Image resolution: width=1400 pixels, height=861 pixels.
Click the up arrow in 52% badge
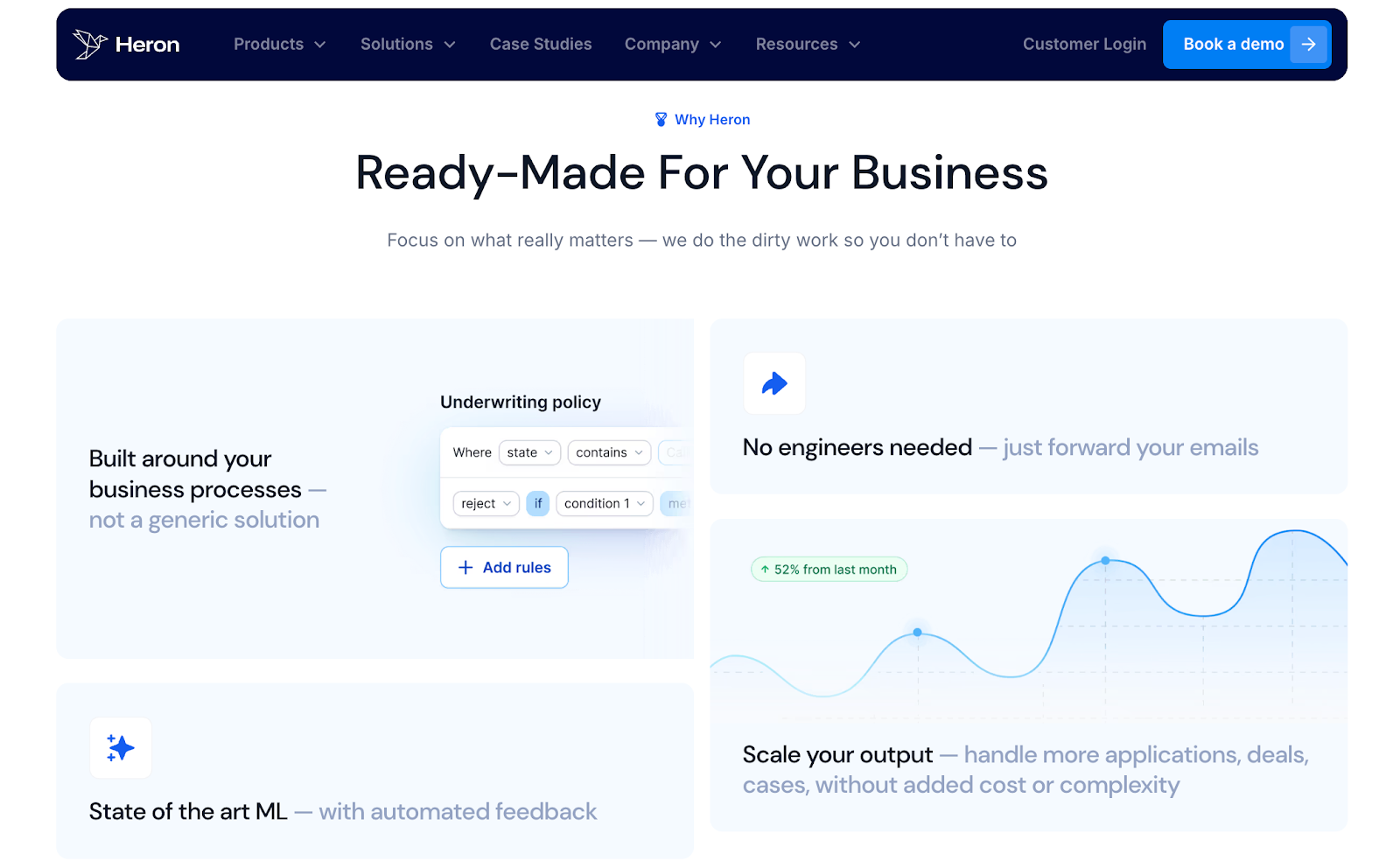pyautogui.click(x=765, y=569)
